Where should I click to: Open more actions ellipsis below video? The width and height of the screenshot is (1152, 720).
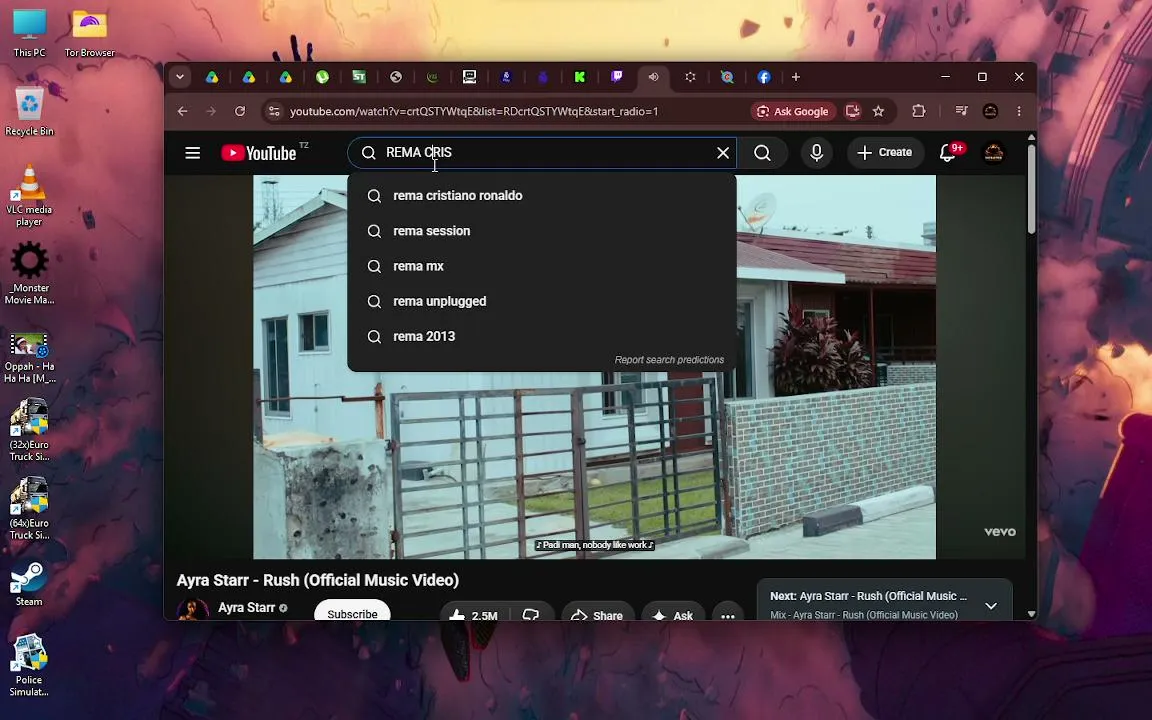coord(727,613)
